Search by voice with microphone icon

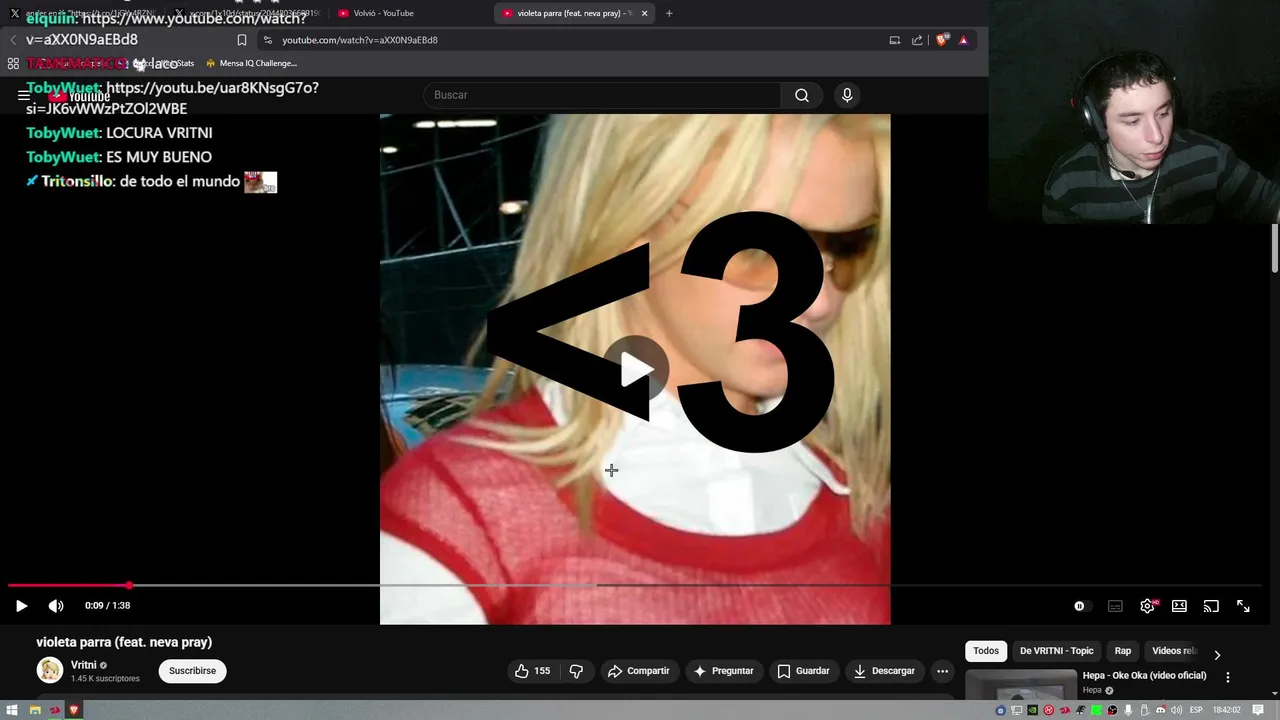(x=847, y=95)
